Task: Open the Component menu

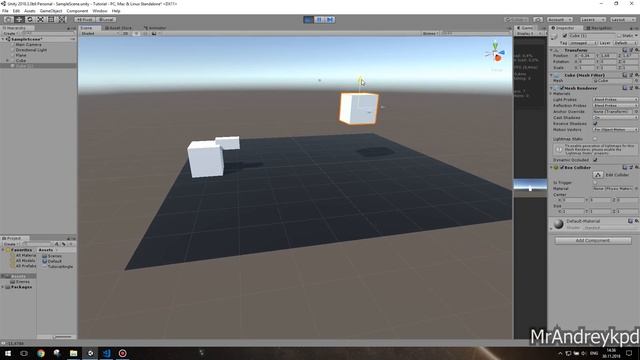Action: (77, 11)
